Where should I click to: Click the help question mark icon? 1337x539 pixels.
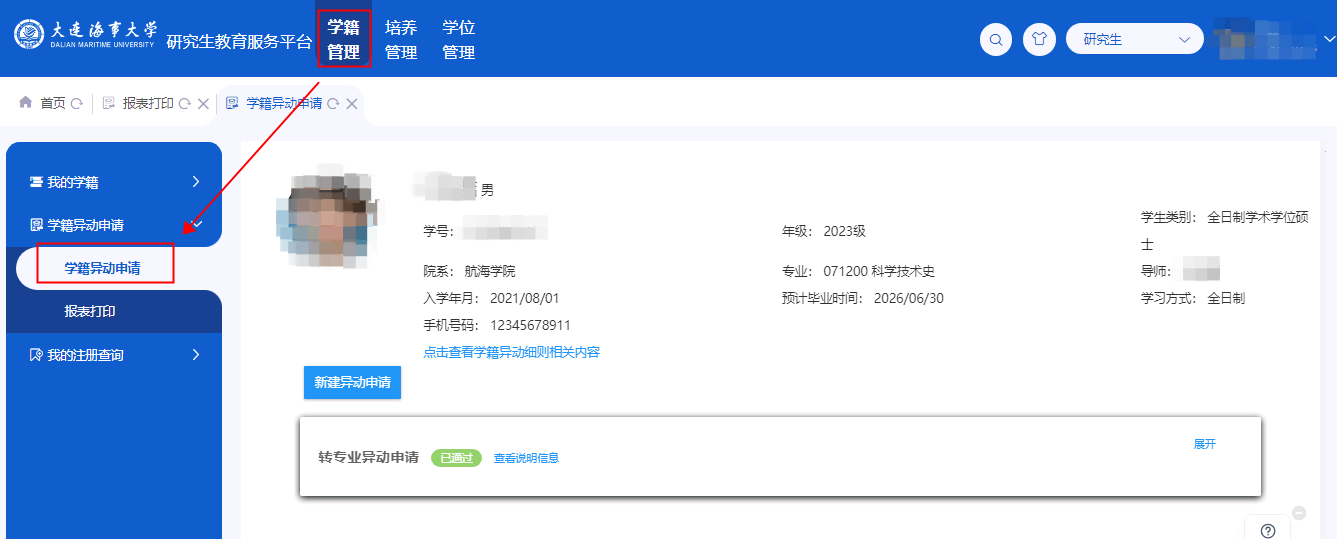click(x=1268, y=530)
